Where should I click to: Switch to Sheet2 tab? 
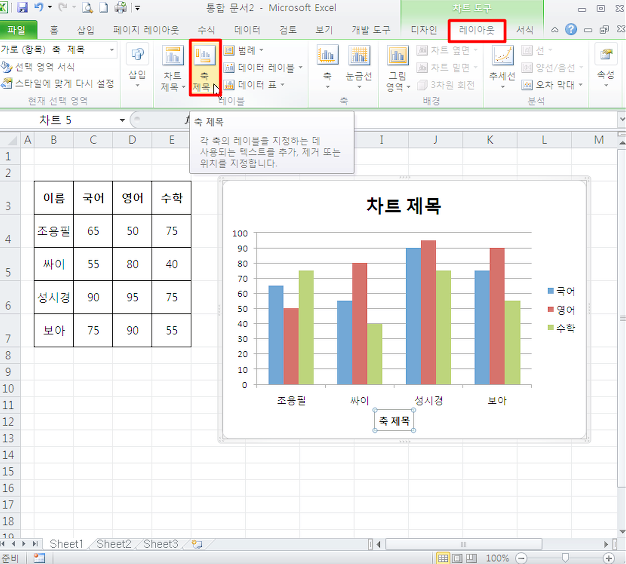click(x=114, y=544)
